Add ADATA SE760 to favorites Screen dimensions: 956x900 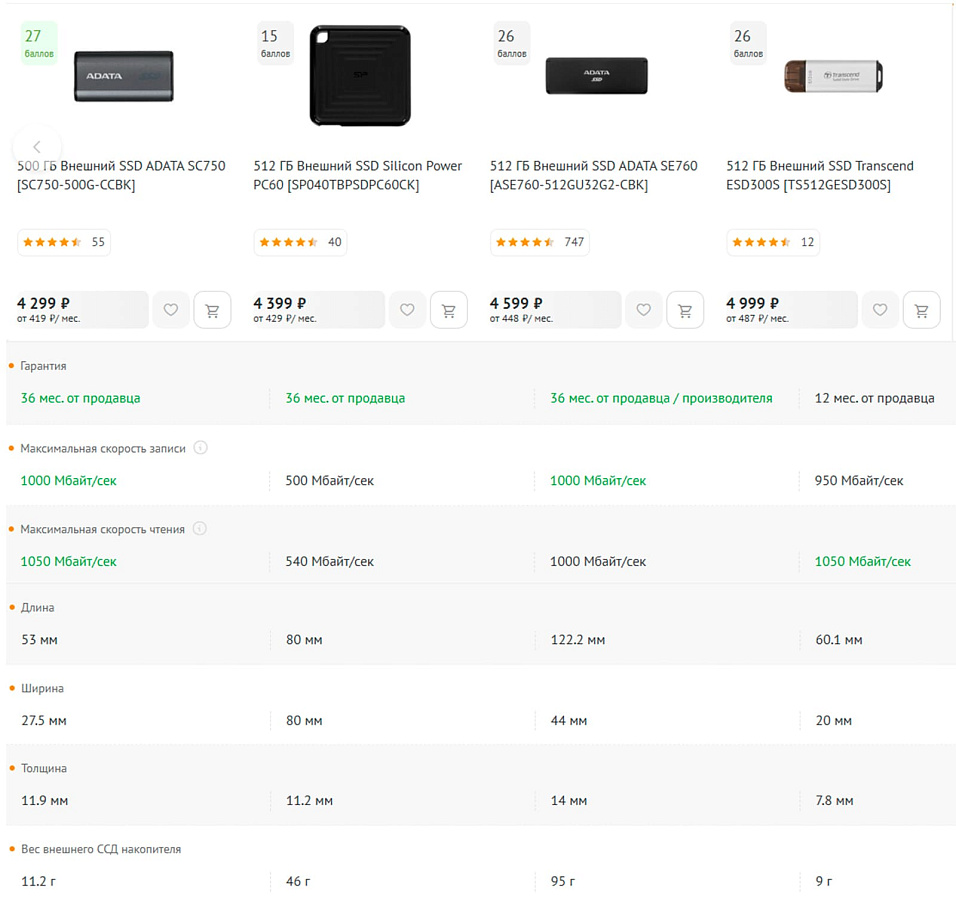point(644,310)
